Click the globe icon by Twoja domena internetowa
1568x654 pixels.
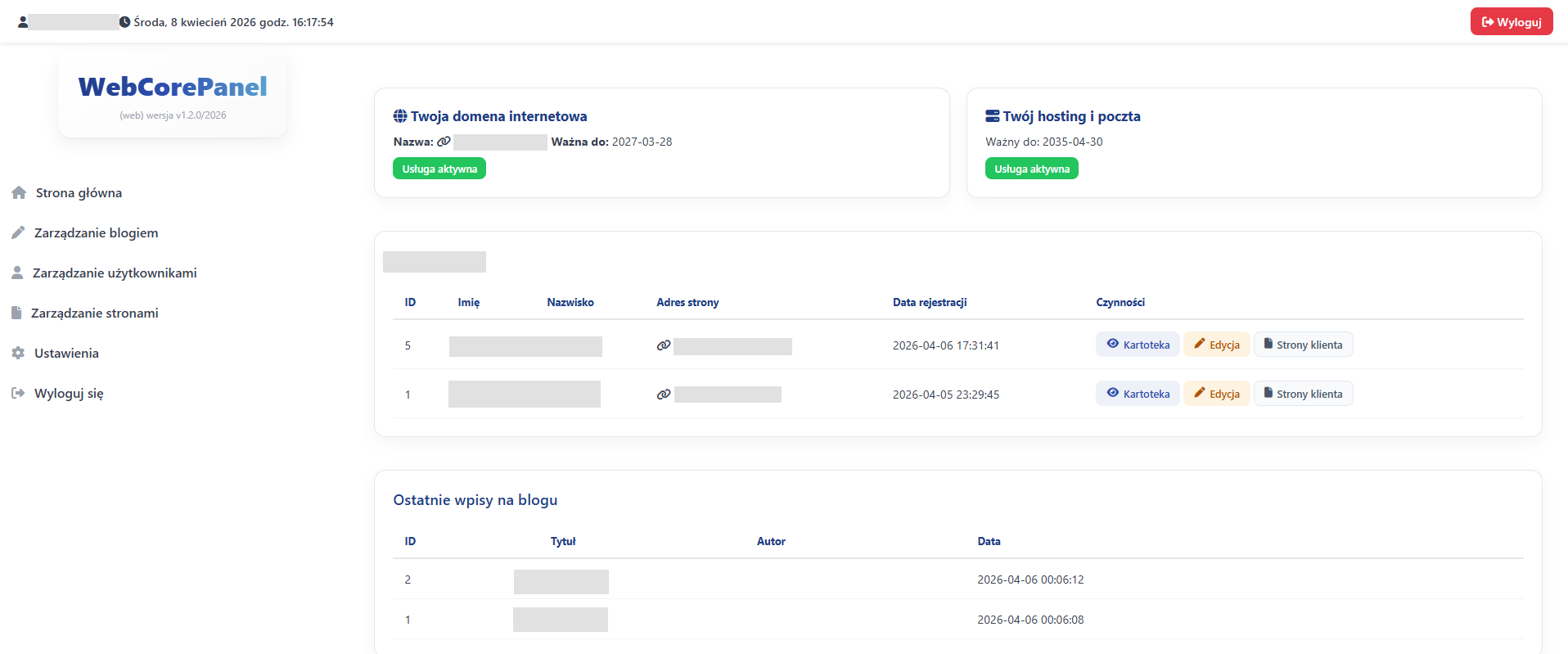click(x=400, y=116)
